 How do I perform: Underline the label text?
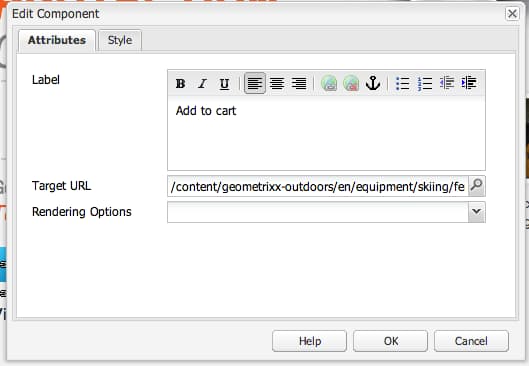(224, 83)
